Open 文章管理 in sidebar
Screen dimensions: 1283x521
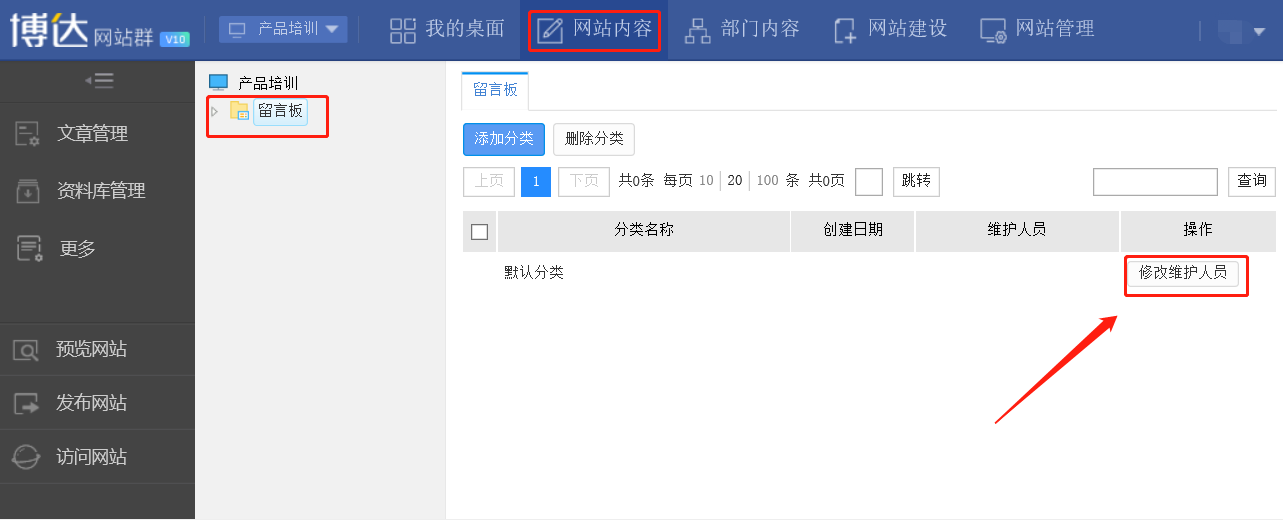tap(97, 133)
